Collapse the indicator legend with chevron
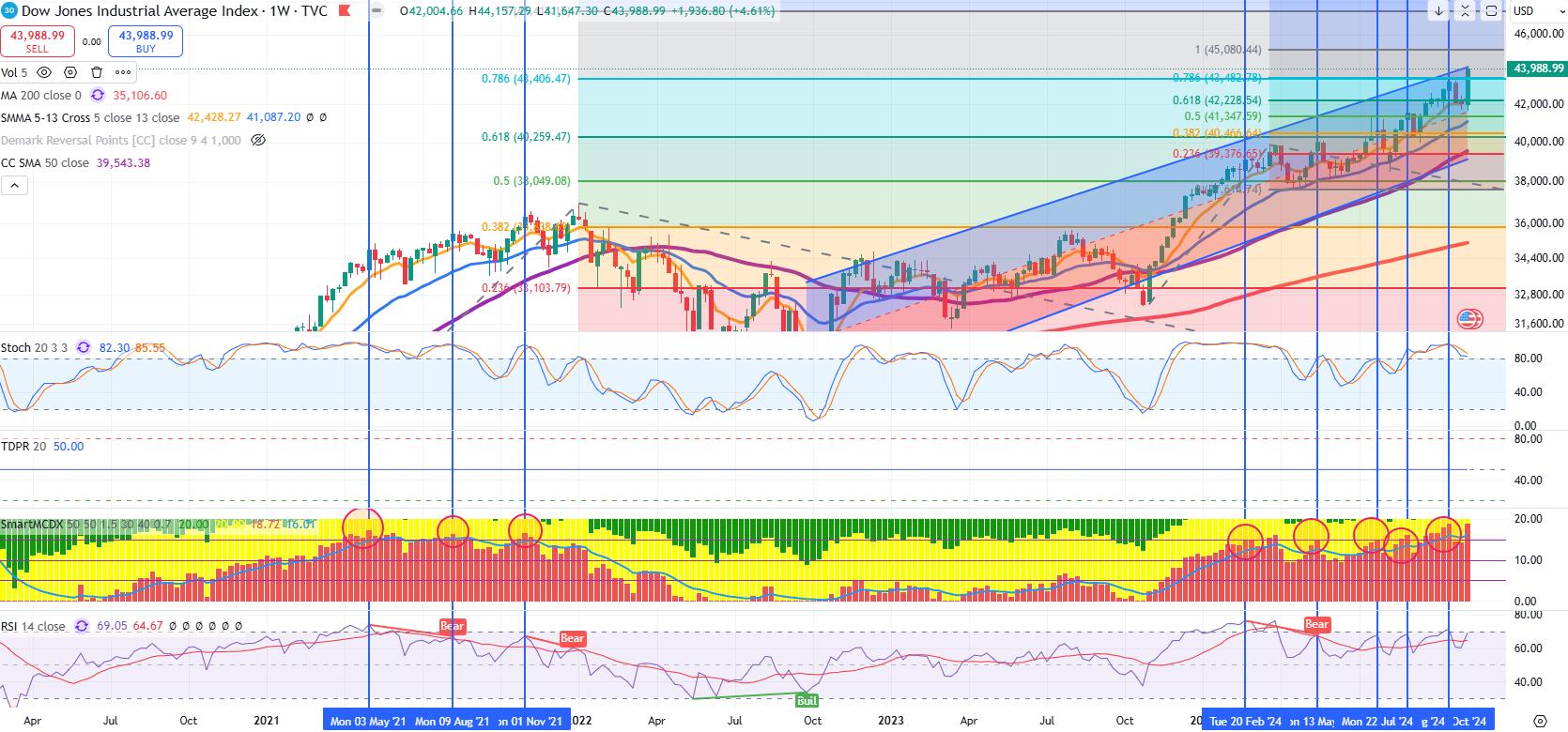1568x732 pixels. pos(14,186)
